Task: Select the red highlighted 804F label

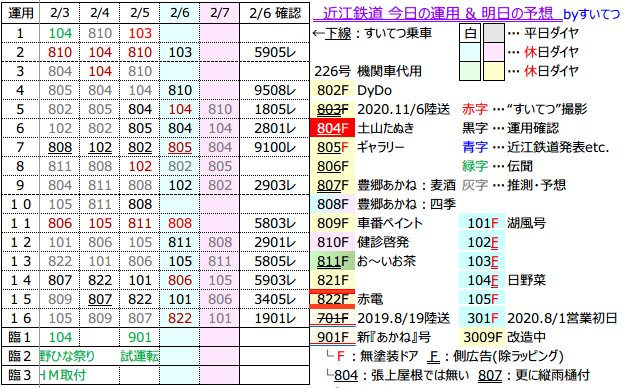Action: 333,128
